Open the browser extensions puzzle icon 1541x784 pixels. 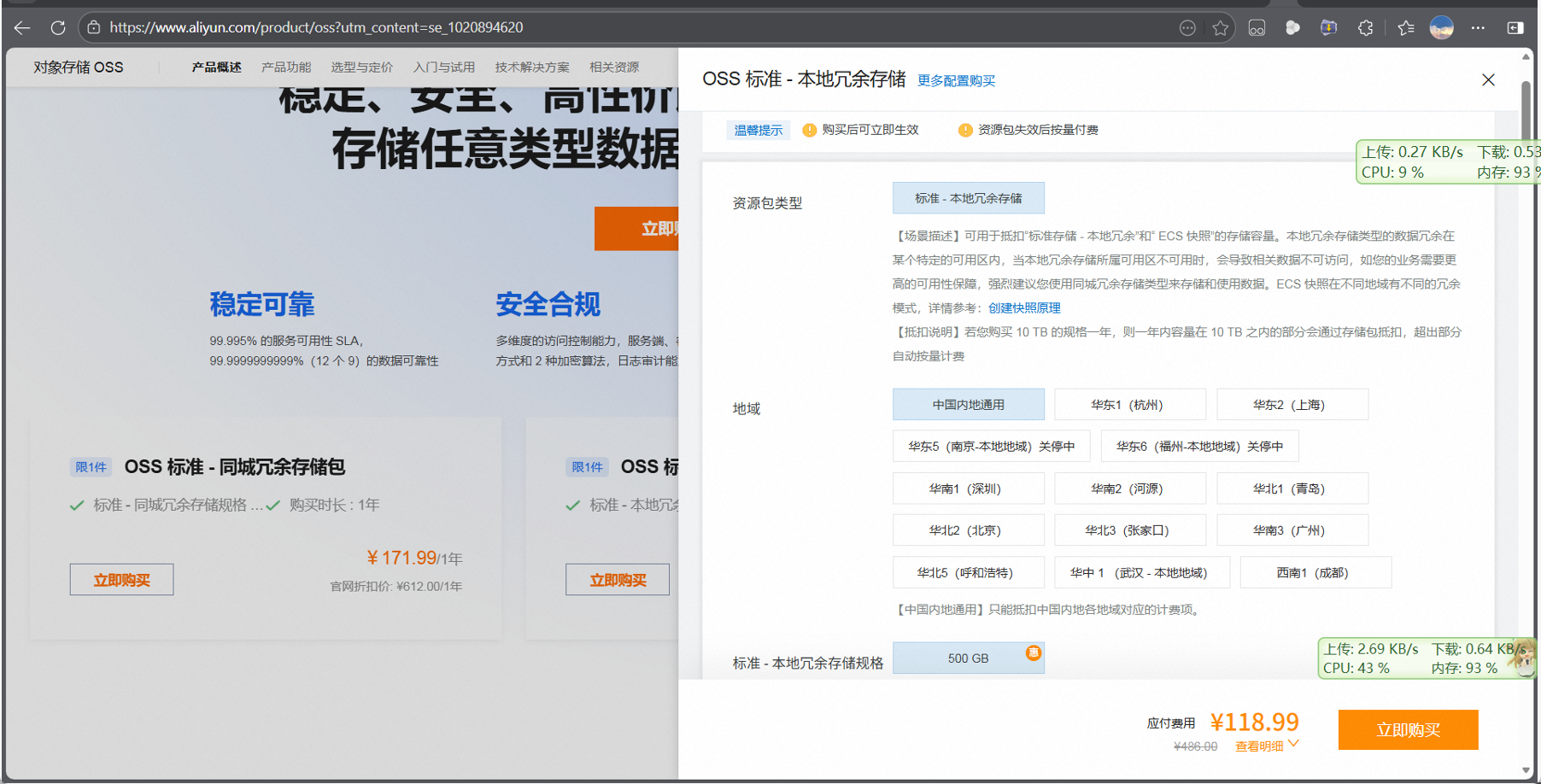tap(1365, 28)
